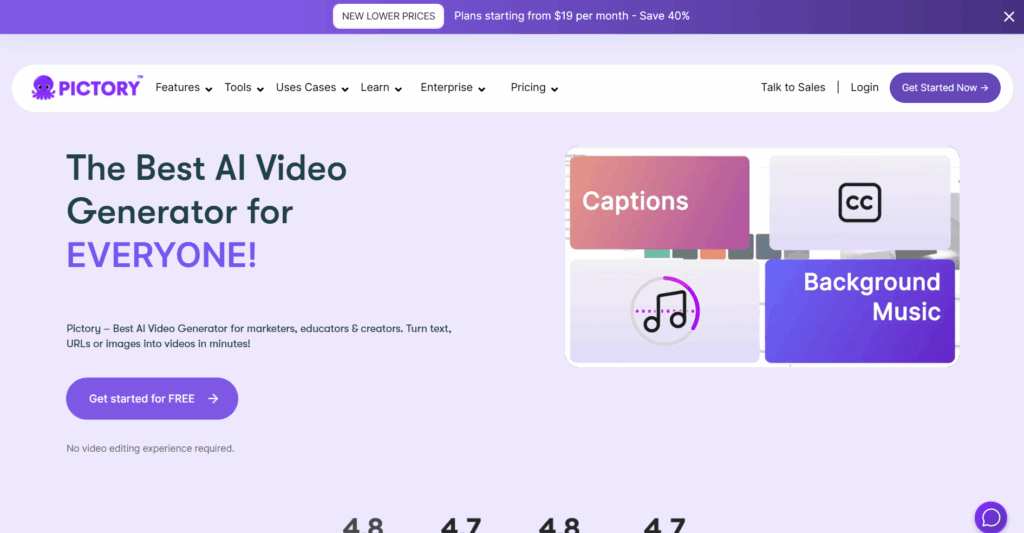Viewport: 1024px width, 533px height.
Task: Open the chat widget bubble
Action: point(991,517)
